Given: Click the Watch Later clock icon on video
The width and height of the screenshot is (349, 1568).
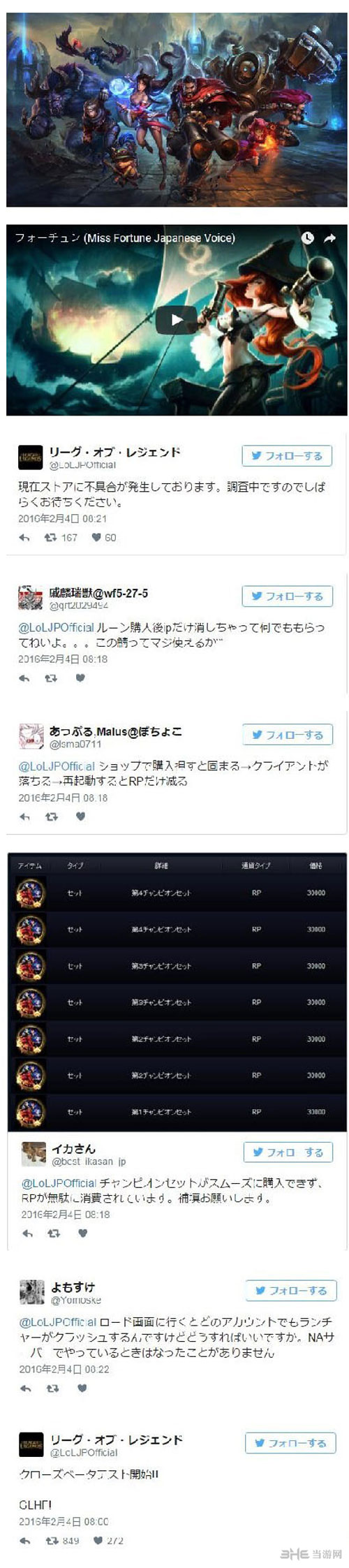Looking at the screenshot, I should tap(307, 238).
